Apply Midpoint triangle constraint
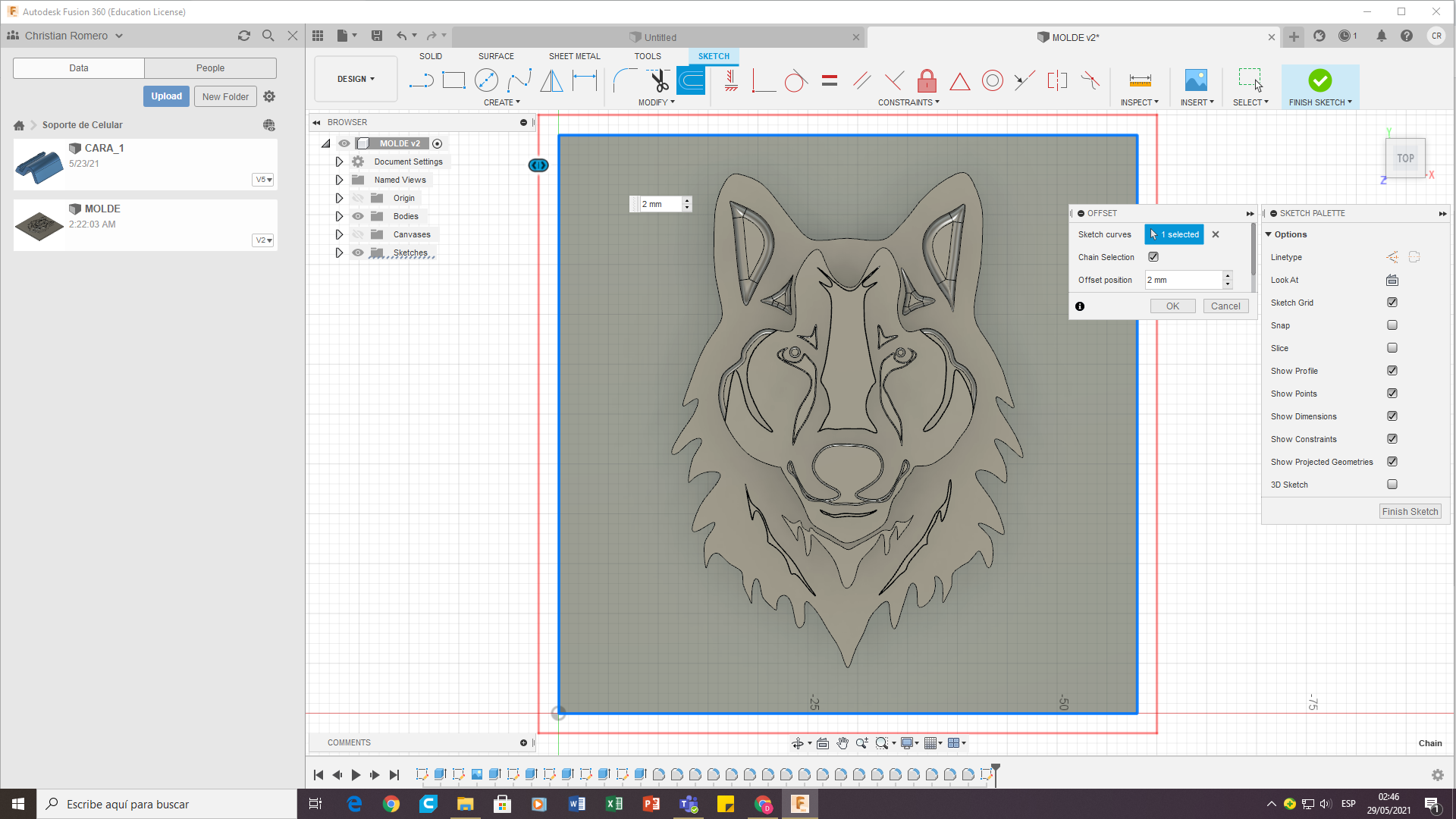Image resolution: width=1456 pixels, height=819 pixels. point(960,80)
